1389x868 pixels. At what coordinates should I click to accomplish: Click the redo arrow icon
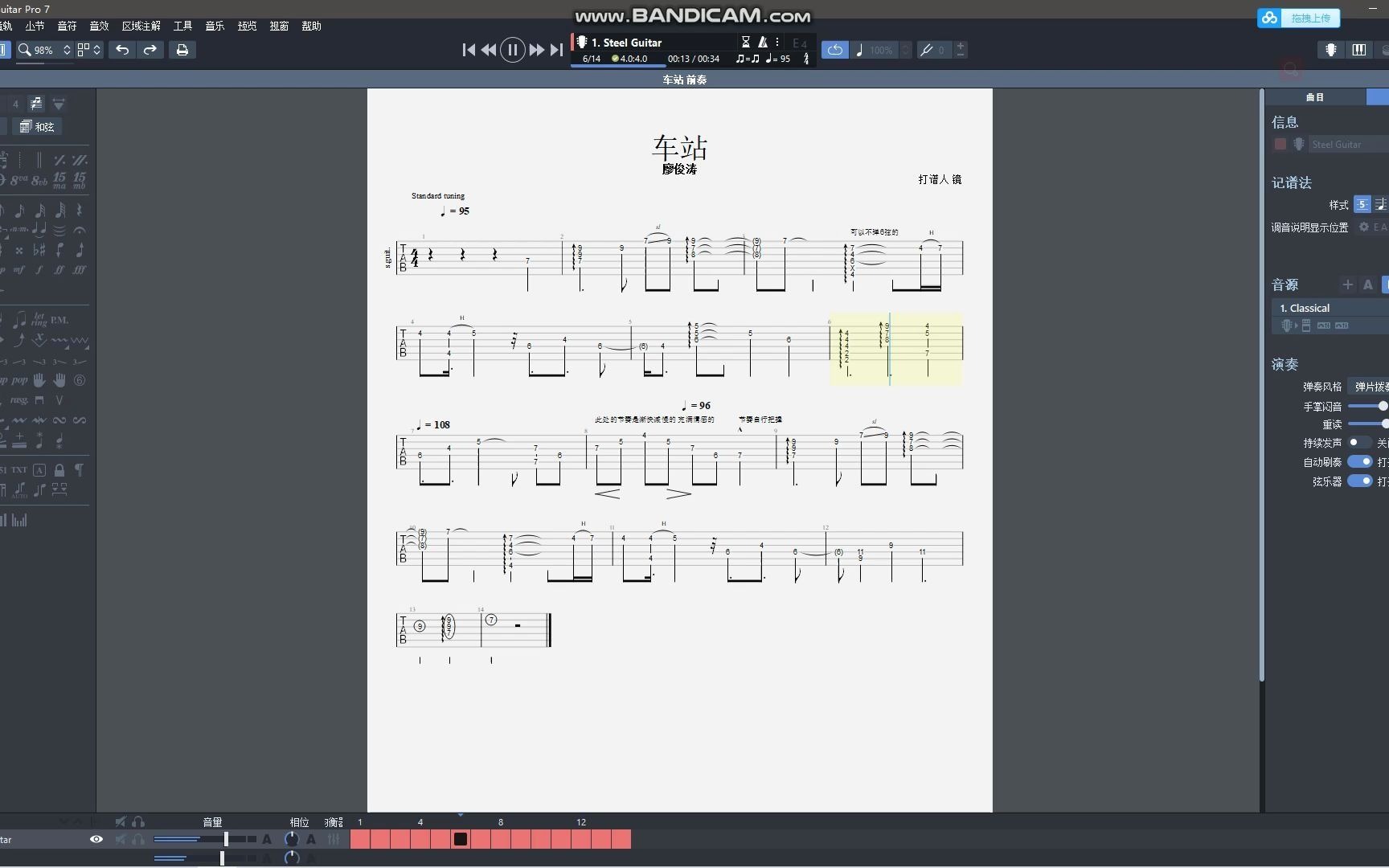tap(150, 50)
